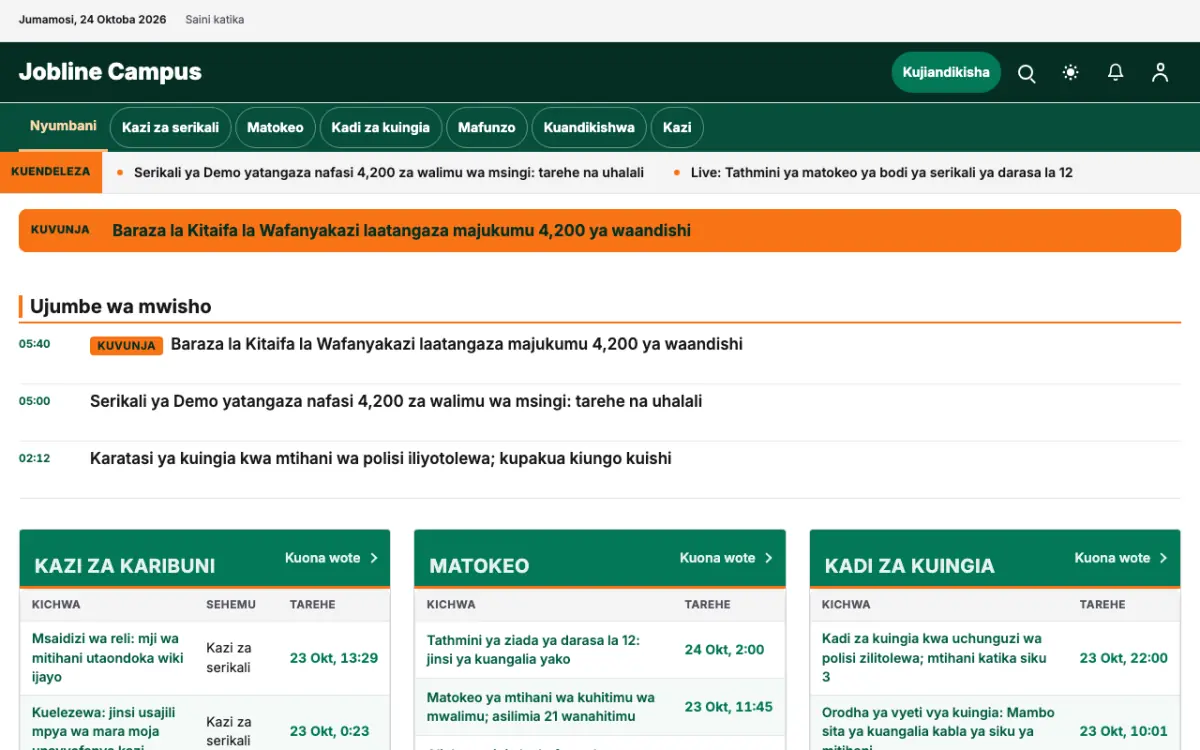Click TAREHE column header in Matokeo table
The image size is (1200, 750).
click(x=708, y=604)
